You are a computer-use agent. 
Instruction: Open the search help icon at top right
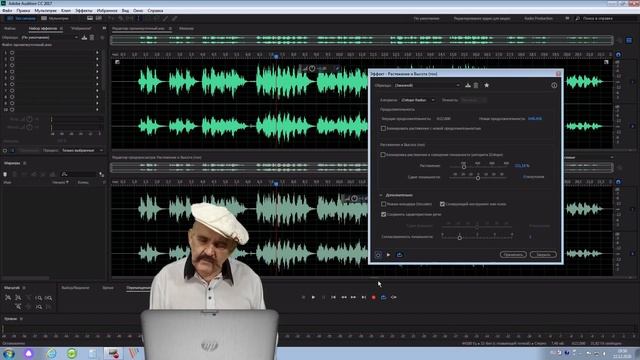(x=578, y=18)
